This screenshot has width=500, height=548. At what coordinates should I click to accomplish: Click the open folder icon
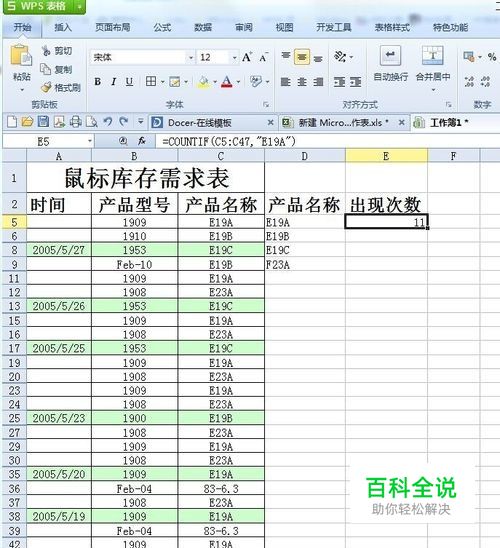pos(27,122)
